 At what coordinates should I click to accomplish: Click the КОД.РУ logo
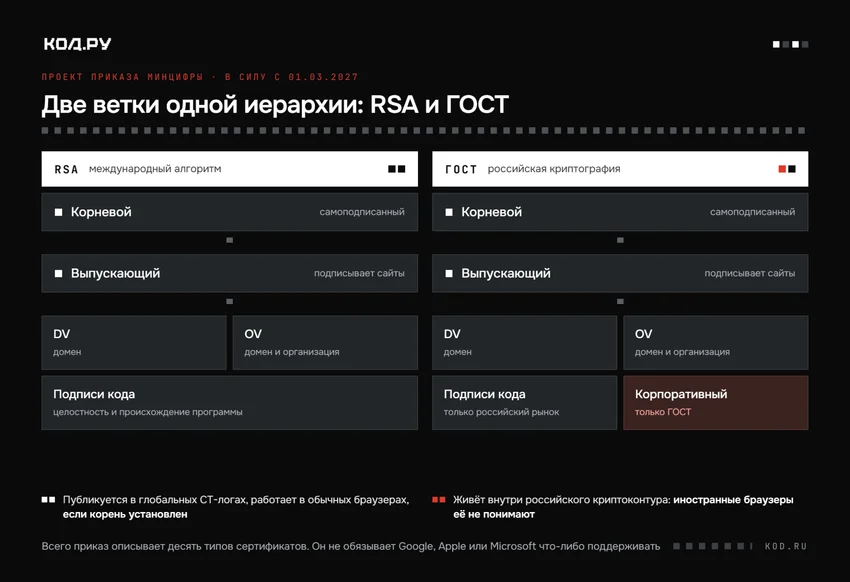(77, 44)
